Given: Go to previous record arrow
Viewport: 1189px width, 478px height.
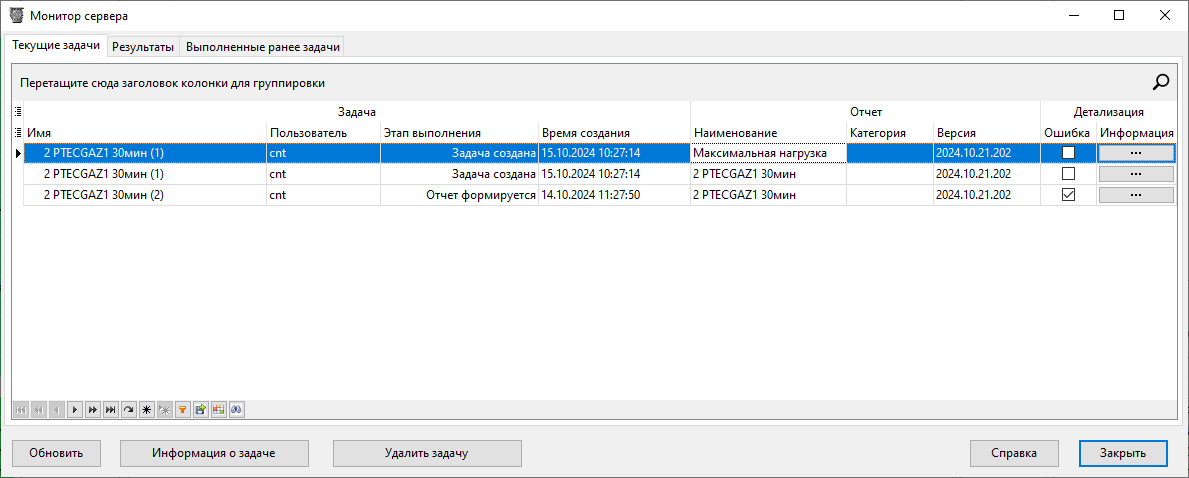Looking at the screenshot, I should [x=57, y=410].
